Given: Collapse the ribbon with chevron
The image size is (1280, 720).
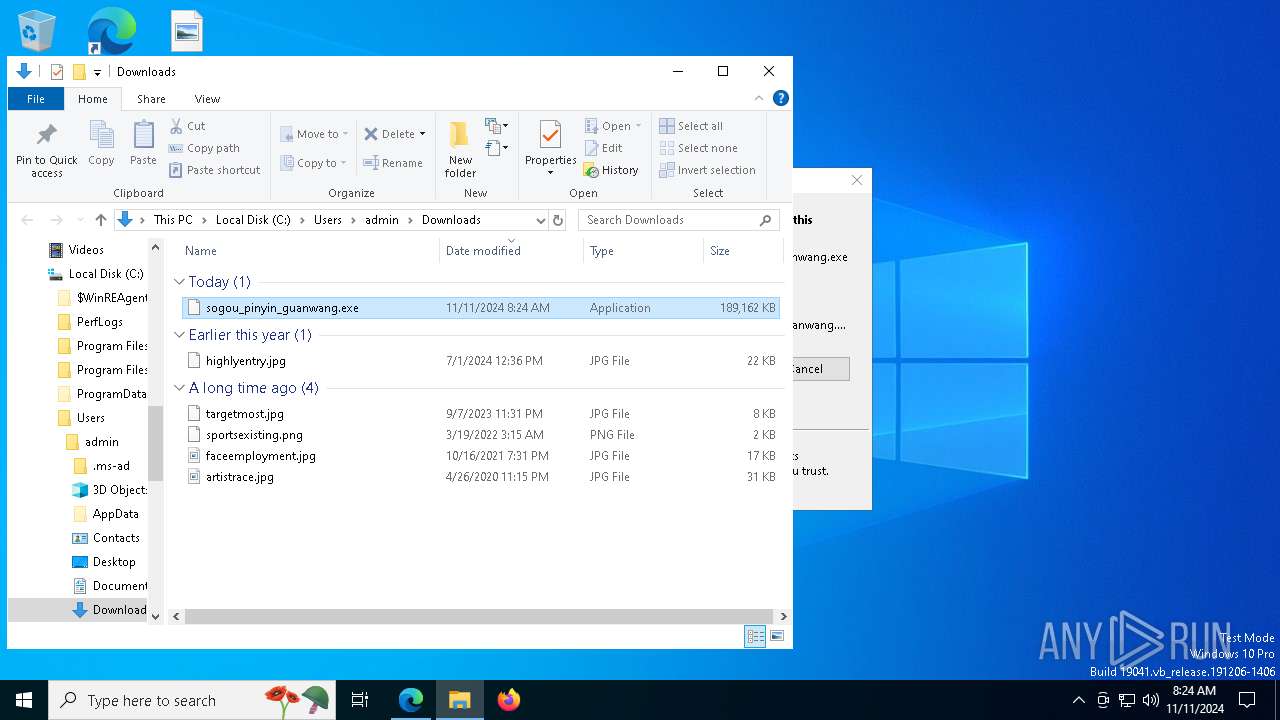Looking at the screenshot, I should coord(759,98).
